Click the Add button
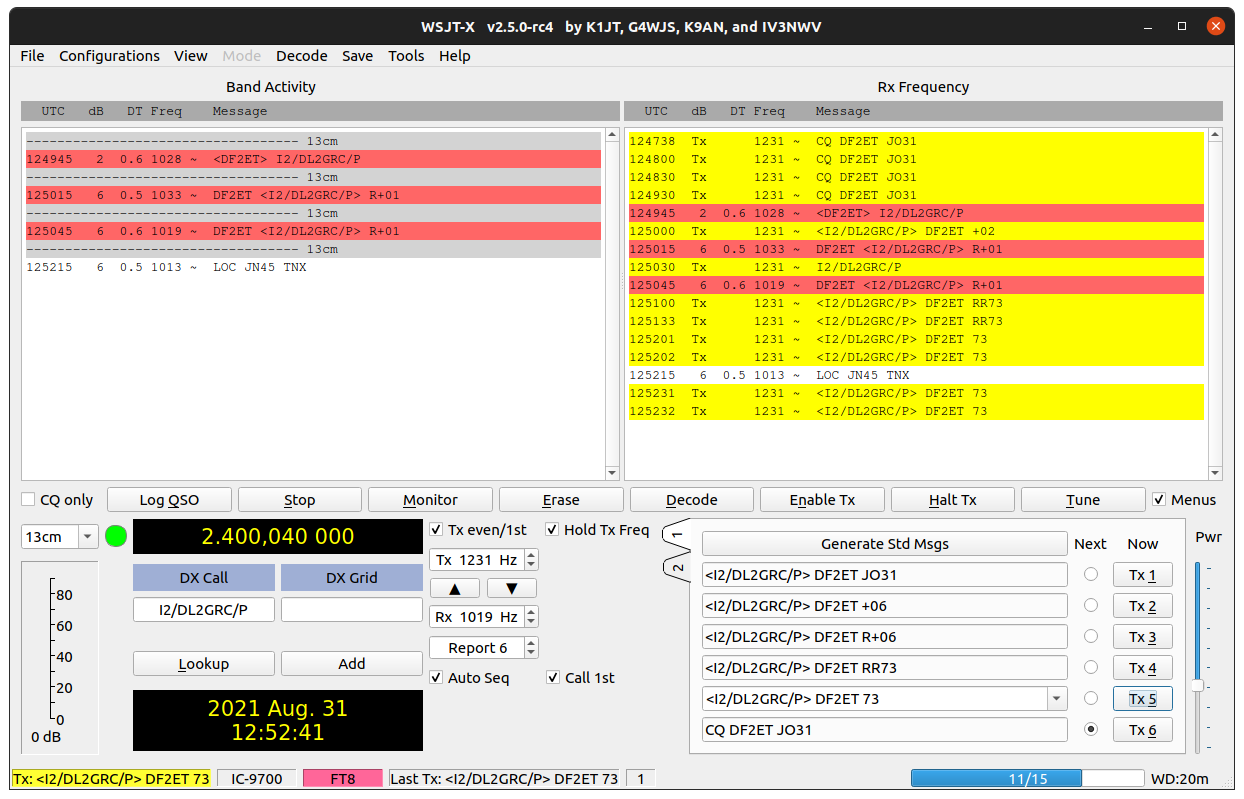Screen dimensions: 1244x799 coord(352,664)
